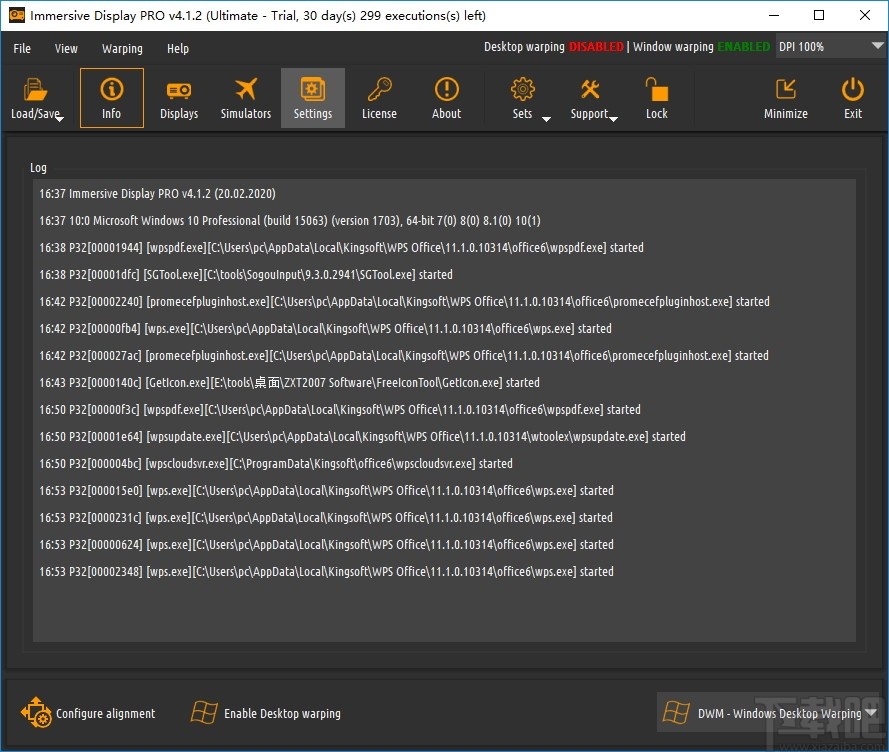Viewport: 889px width, 752px height.
Task: Click the Minimize toolbar icon
Action: [x=786, y=89]
